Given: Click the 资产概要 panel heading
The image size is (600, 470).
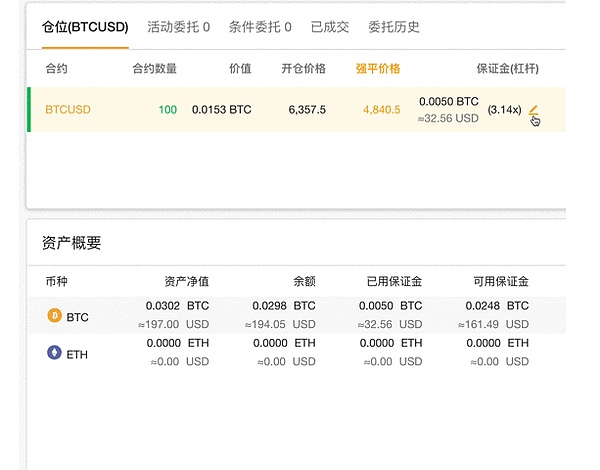Looking at the screenshot, I should [70, 243].
